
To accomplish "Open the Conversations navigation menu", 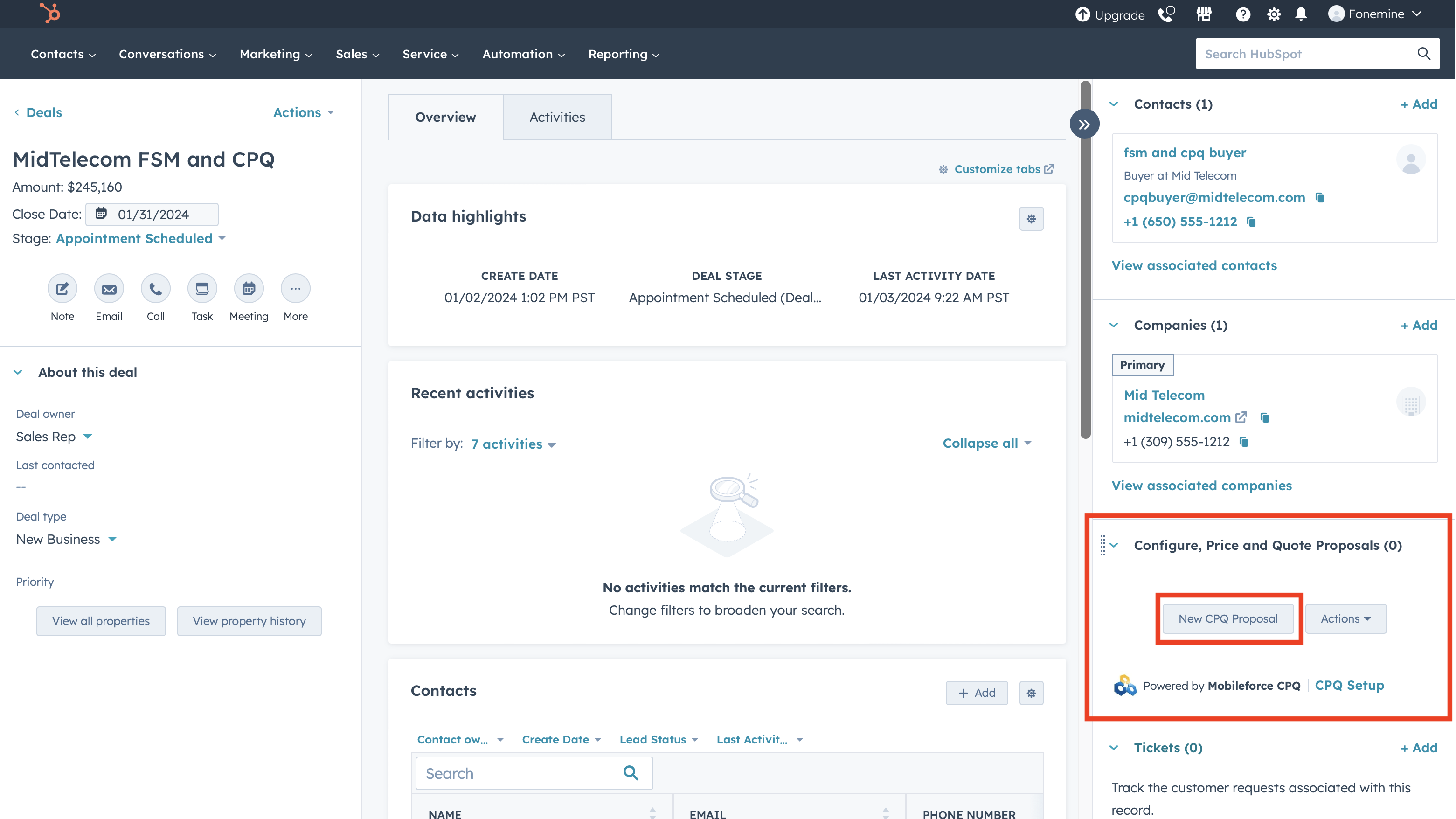I will coord(167,54).
